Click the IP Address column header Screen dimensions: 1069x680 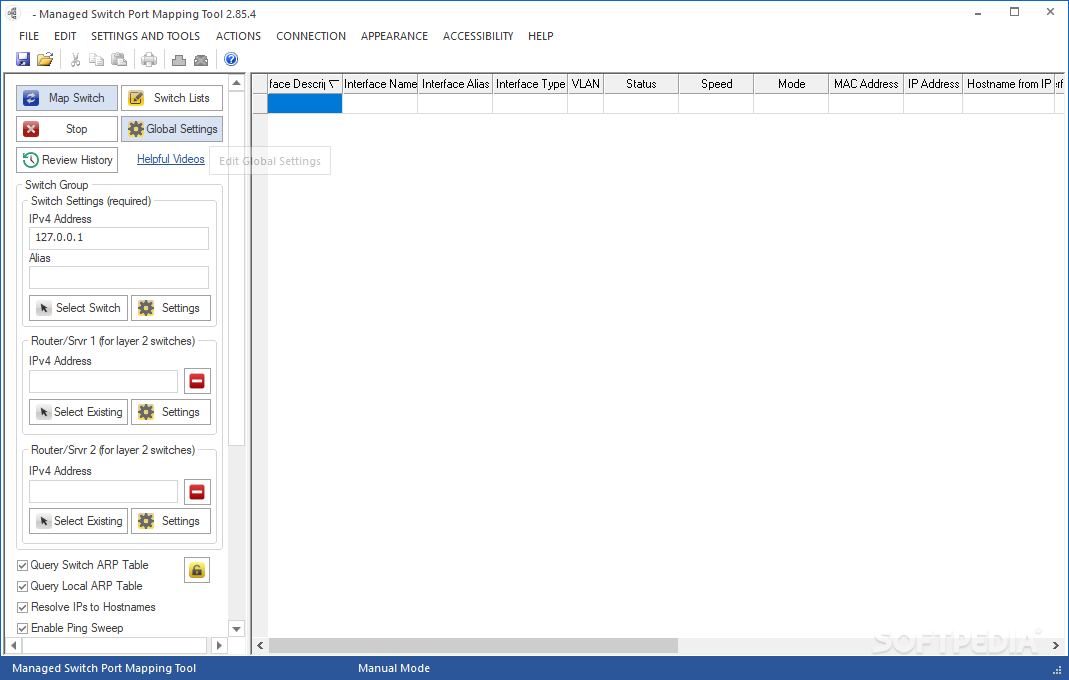pos(933,84)
